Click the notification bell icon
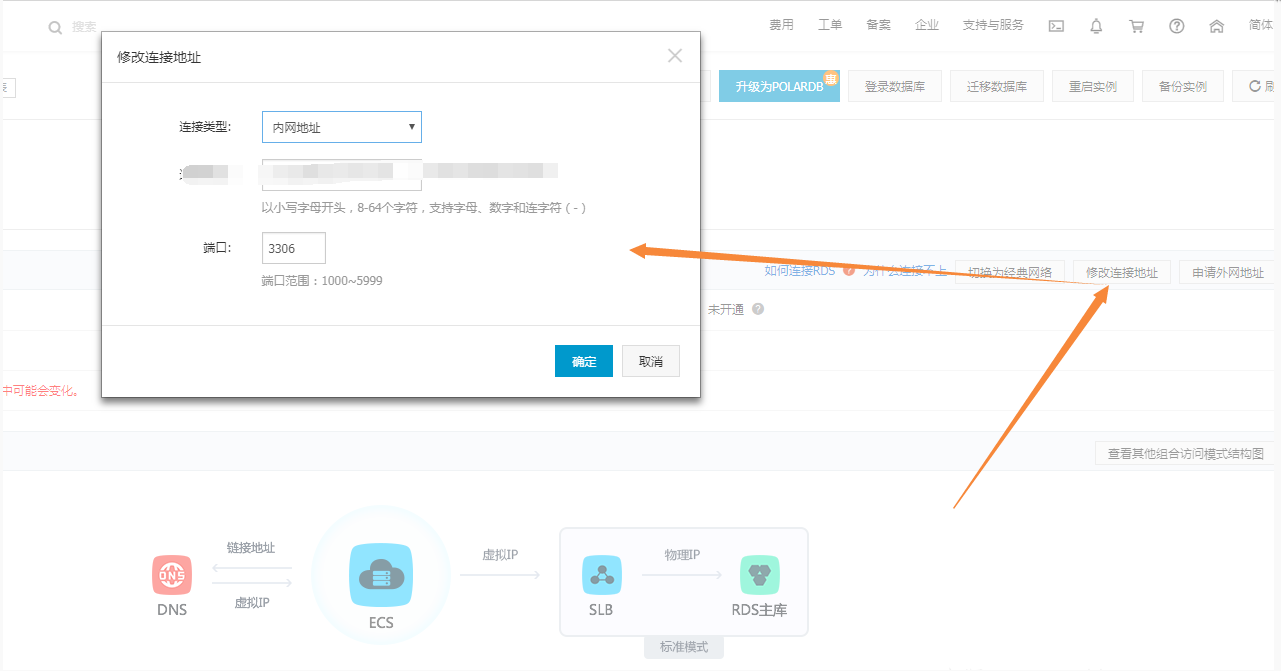The width and height of the screenshot is (1281, 671). [1096, 26]
